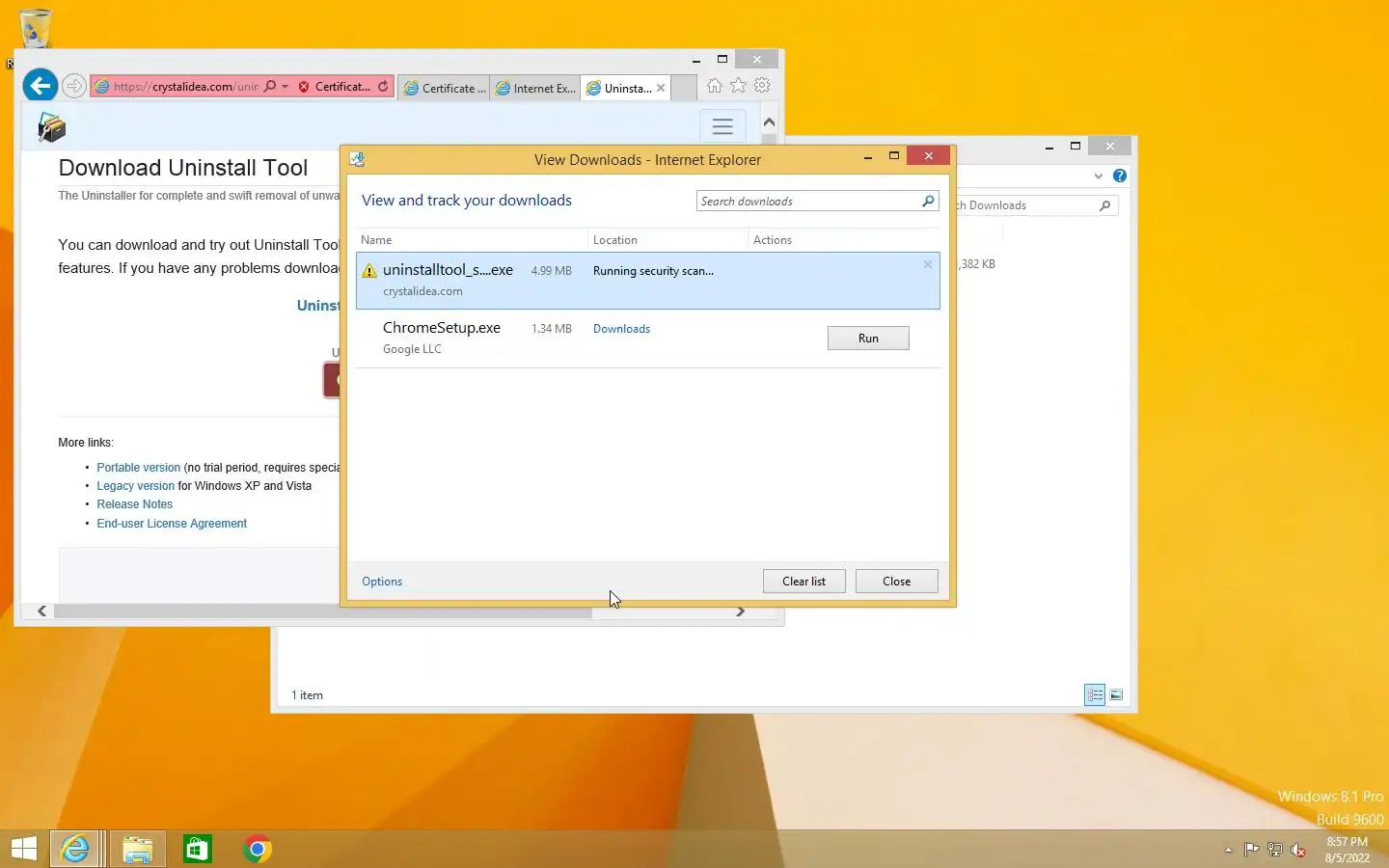
Task: Click Internet Explorer in the taskbar
Action: [75, 849]
